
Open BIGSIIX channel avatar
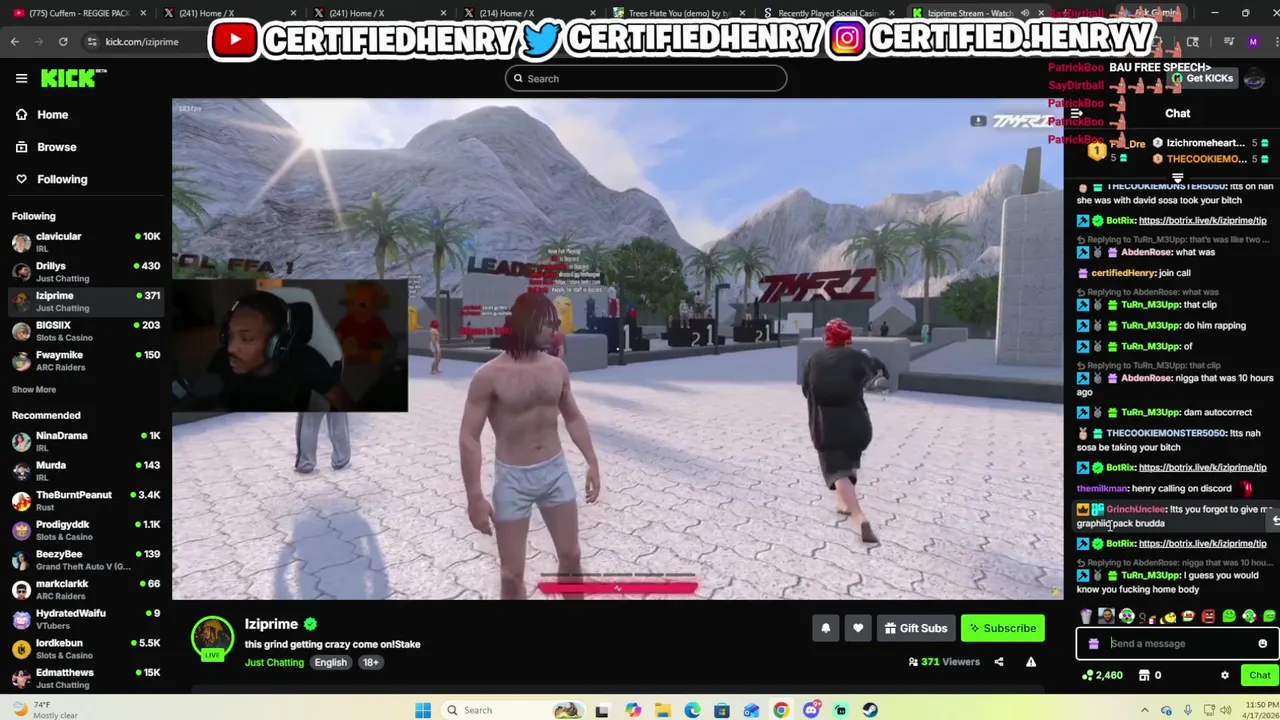click(21, 331)
